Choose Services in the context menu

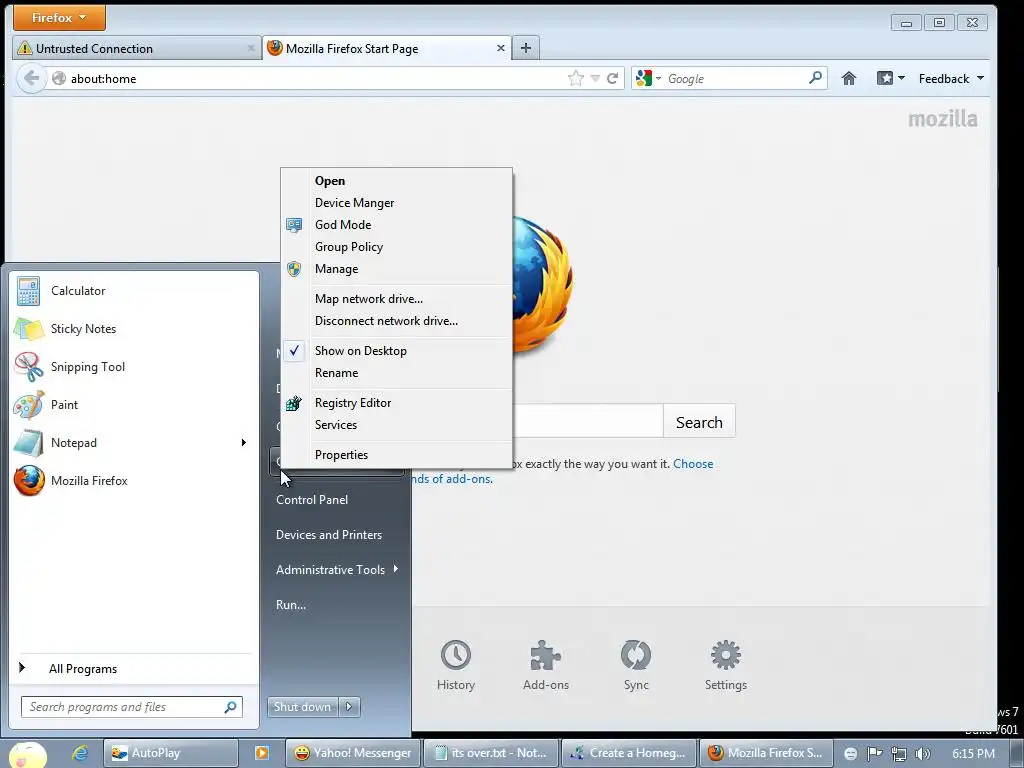396,425
